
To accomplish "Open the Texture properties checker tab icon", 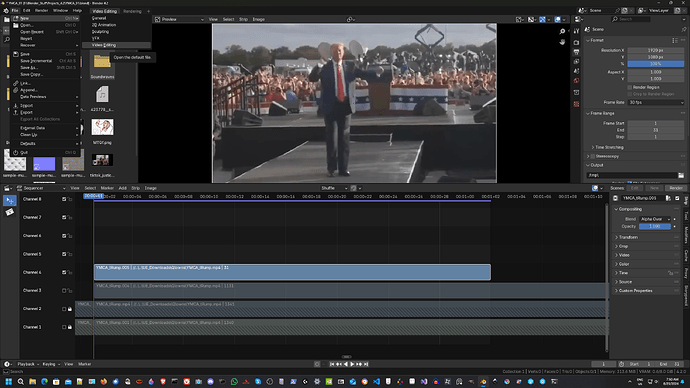I will 576,104.
